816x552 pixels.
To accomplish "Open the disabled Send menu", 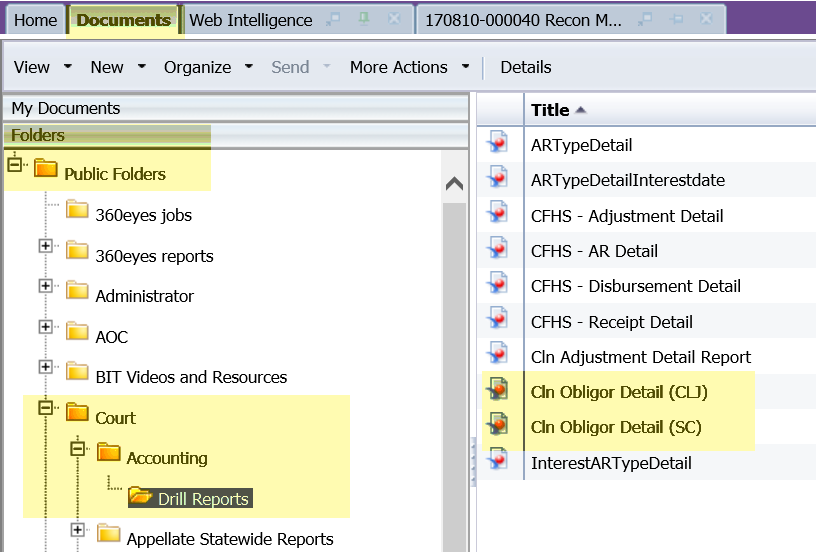I will point(301,67).
